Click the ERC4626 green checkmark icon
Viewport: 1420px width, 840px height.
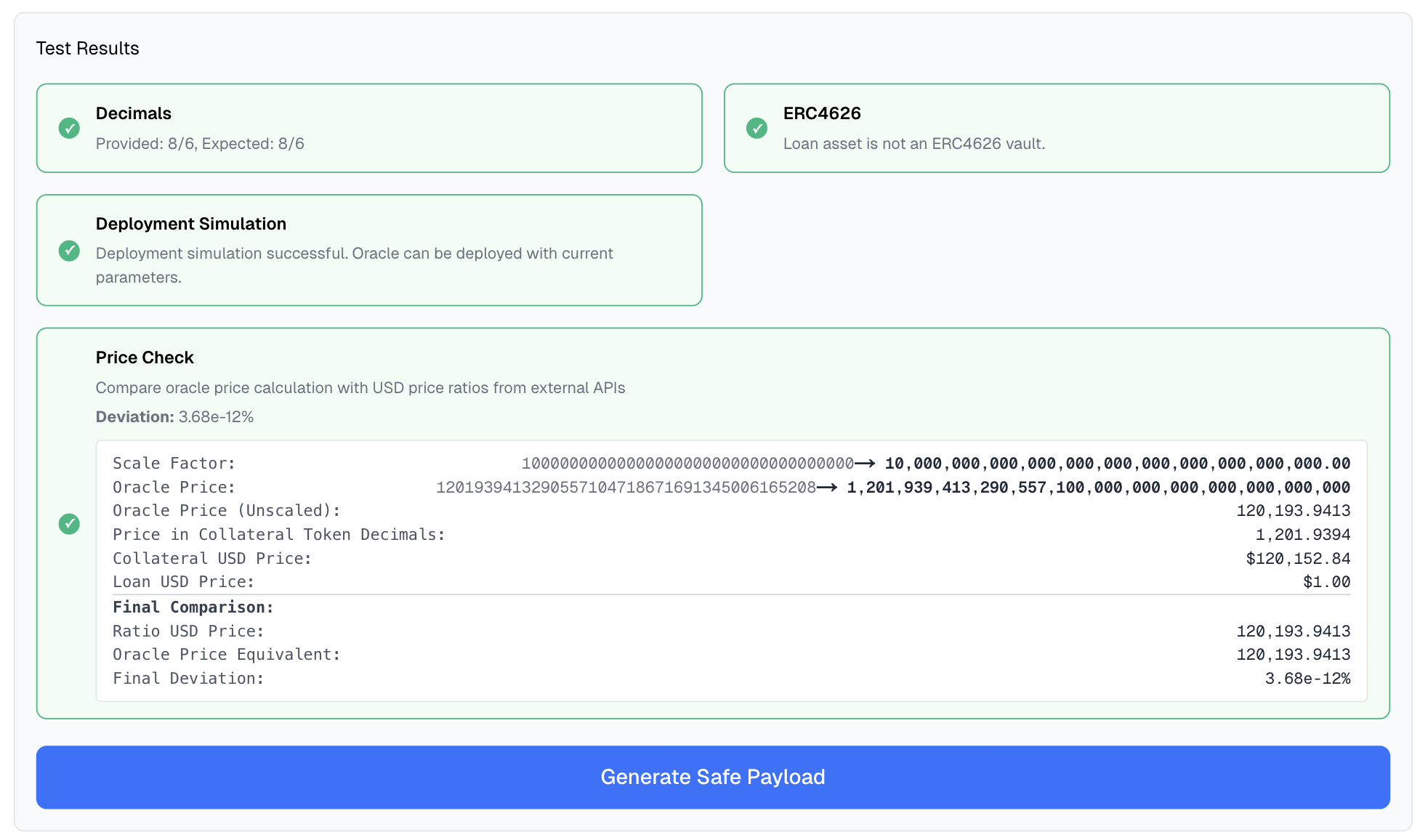tap(757, 129)
